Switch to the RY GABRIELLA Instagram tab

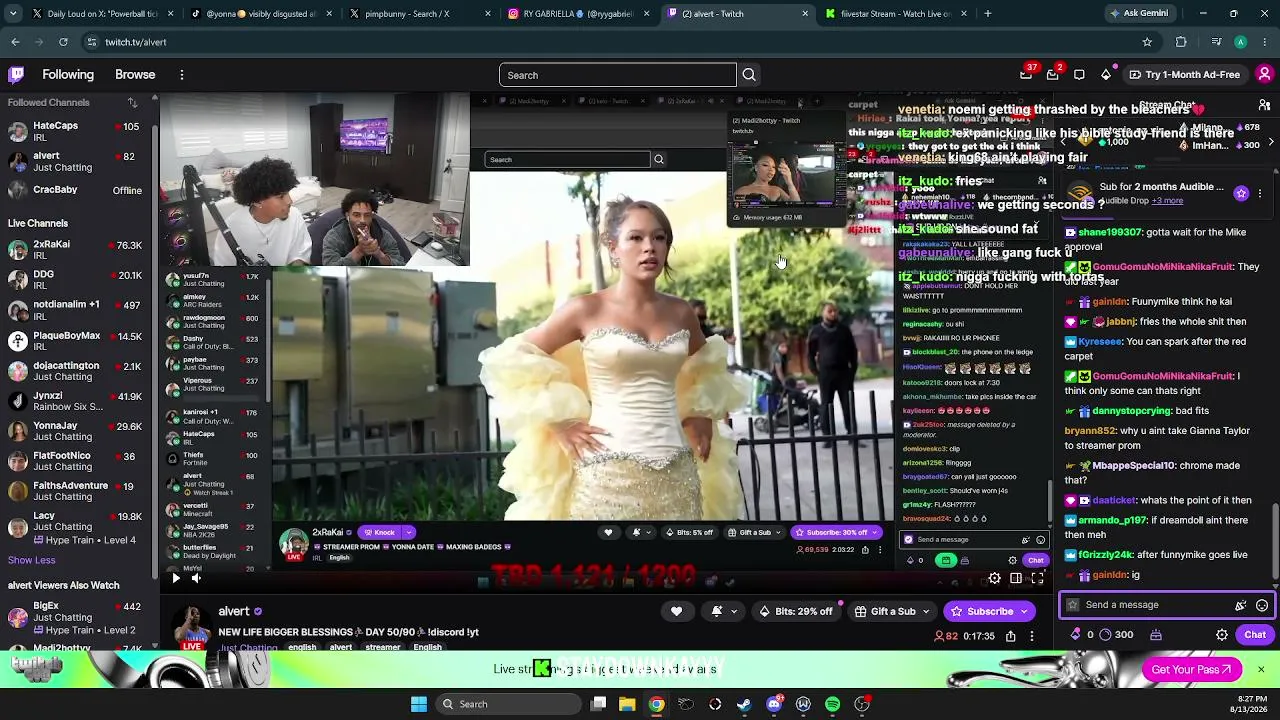click(x=579, y=14)
